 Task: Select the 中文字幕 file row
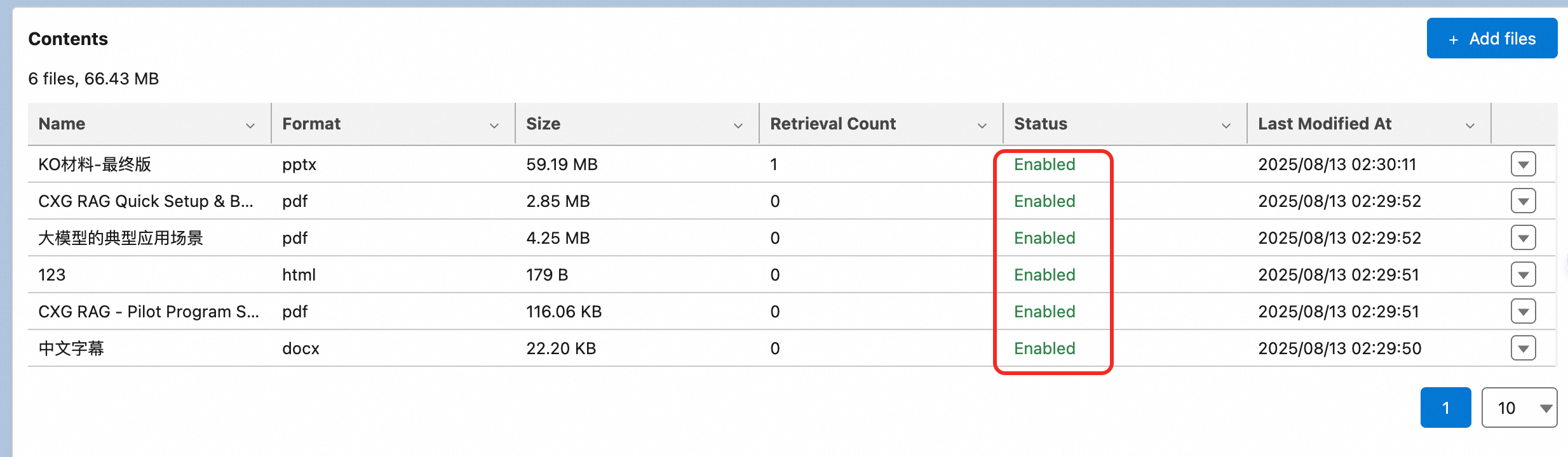coord(792,348)
